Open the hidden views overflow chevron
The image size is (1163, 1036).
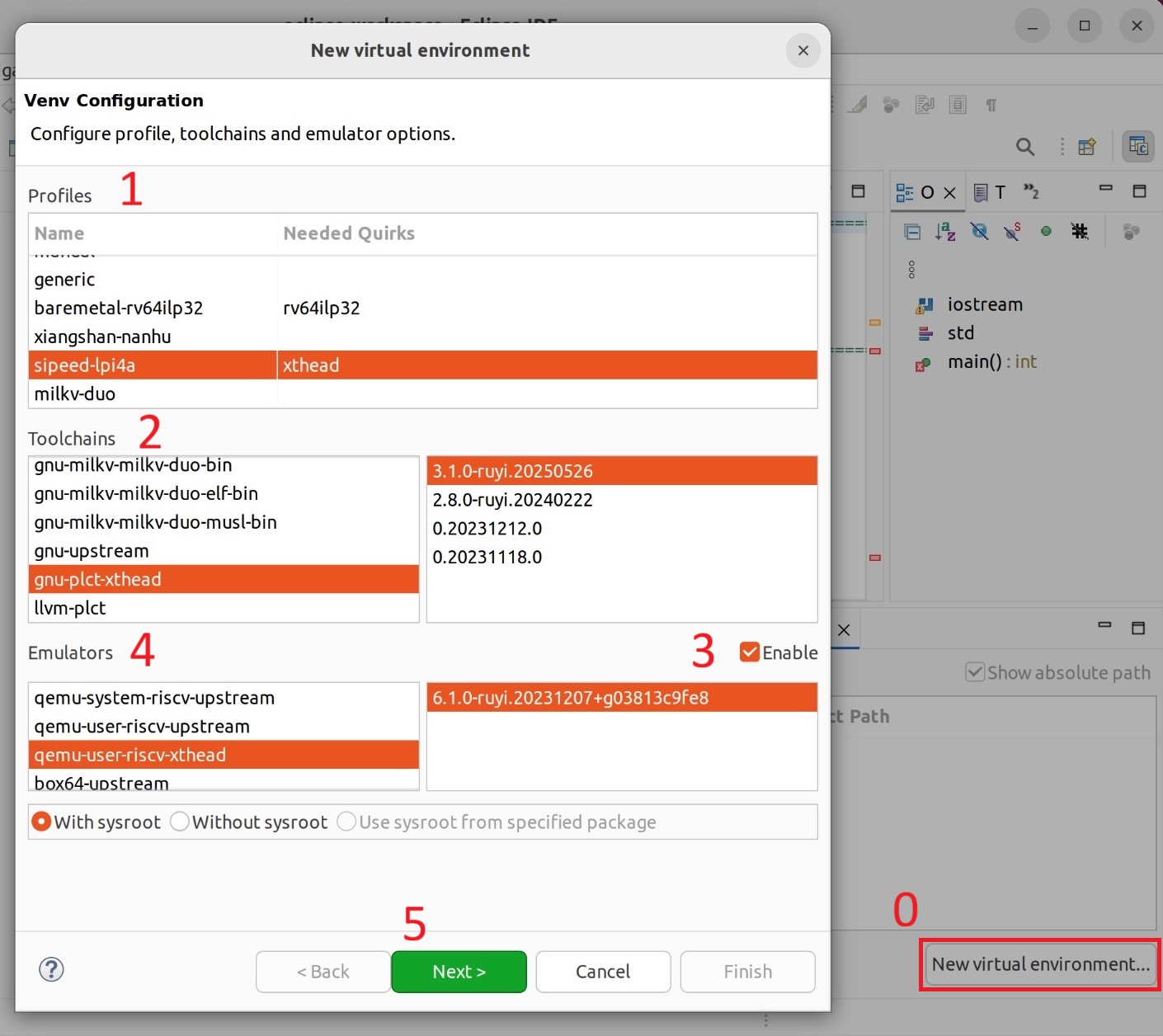pos(1030,191)
